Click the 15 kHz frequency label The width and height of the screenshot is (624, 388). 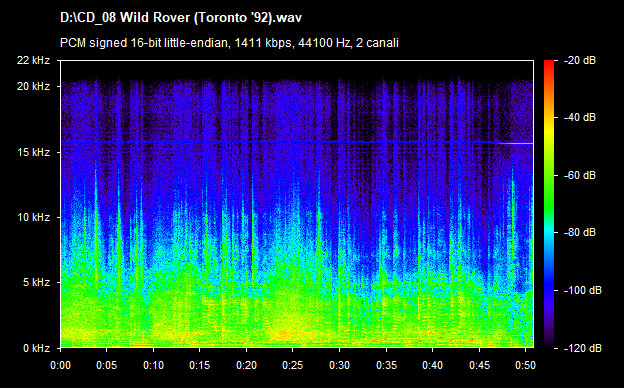point(33,152)
